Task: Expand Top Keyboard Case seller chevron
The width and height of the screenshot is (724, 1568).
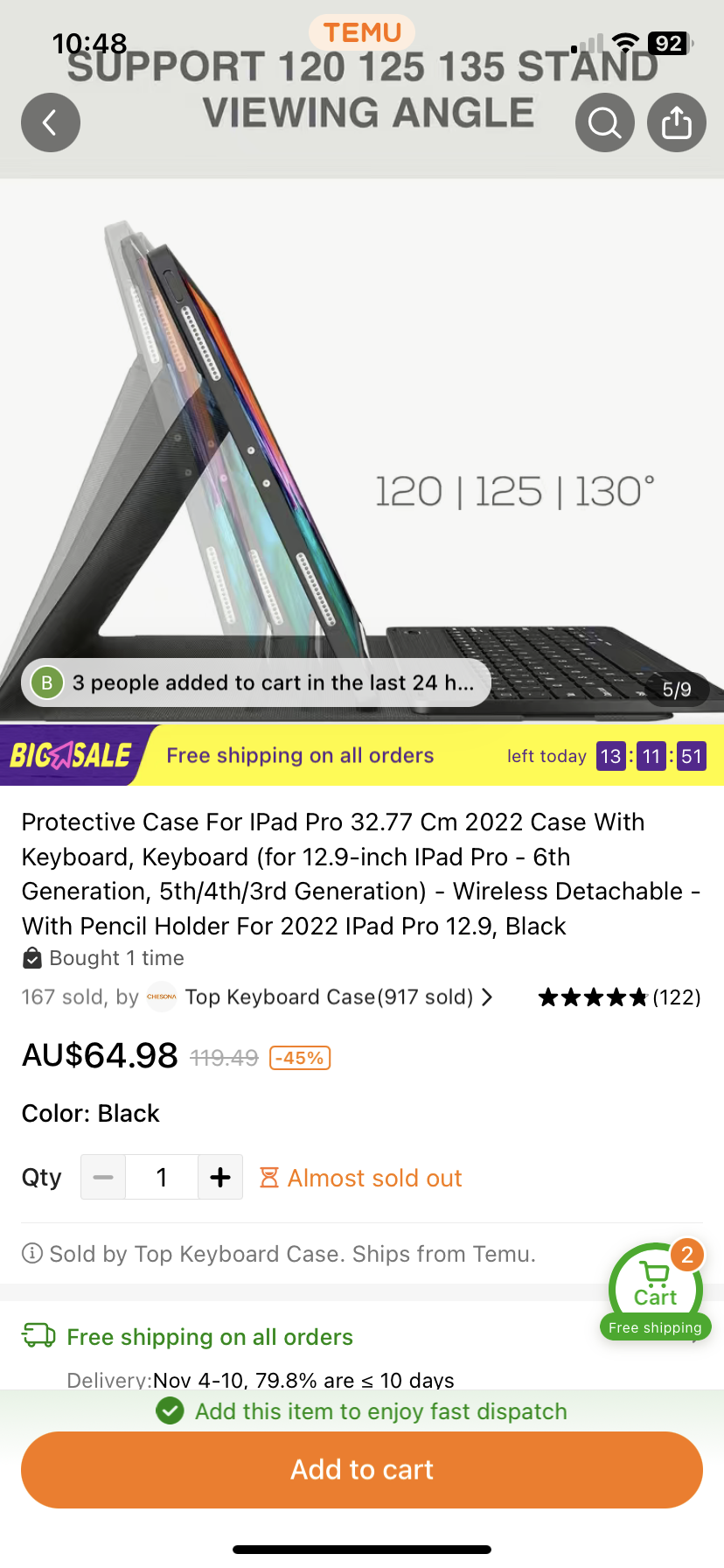Action: pos(487,997)
